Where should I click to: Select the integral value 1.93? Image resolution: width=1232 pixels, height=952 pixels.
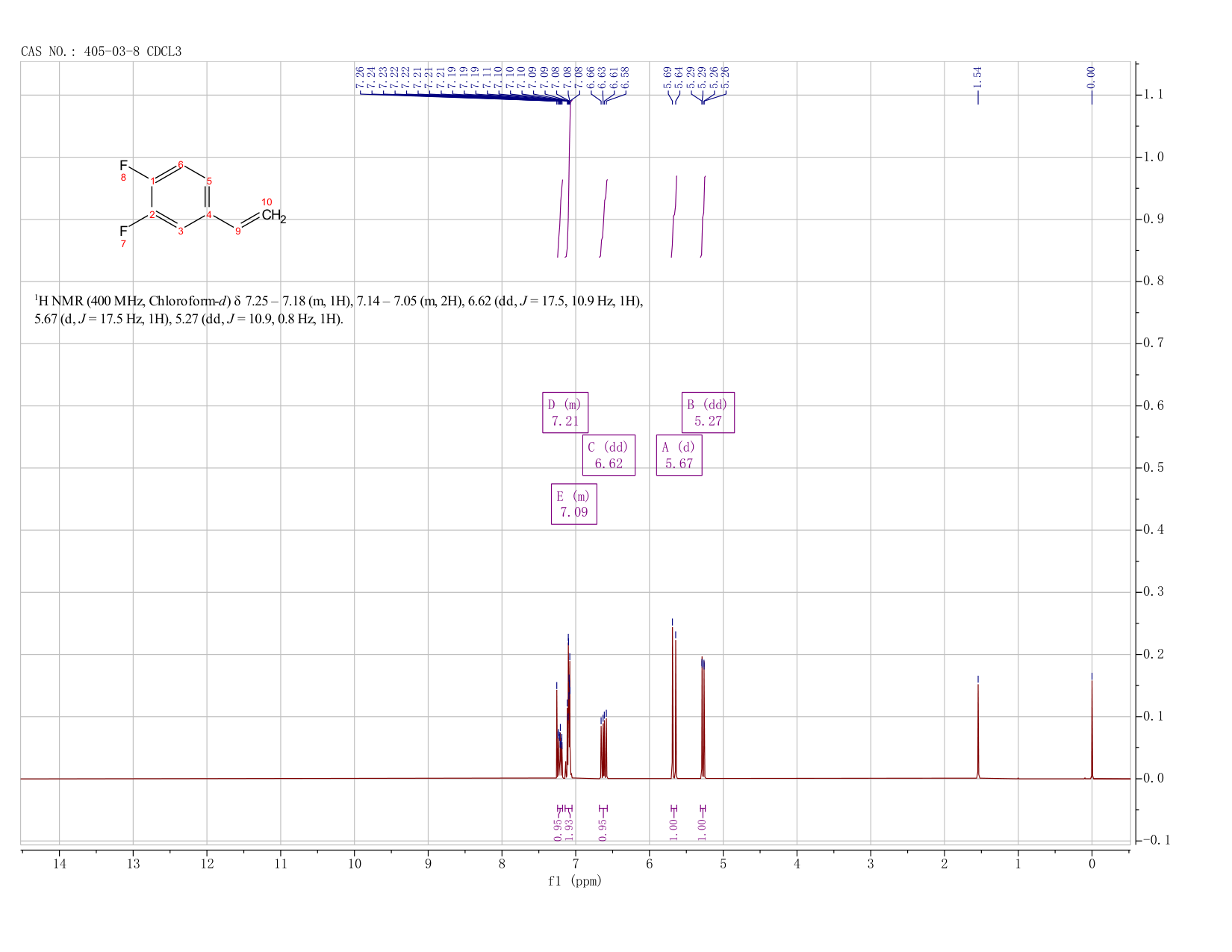569,825
